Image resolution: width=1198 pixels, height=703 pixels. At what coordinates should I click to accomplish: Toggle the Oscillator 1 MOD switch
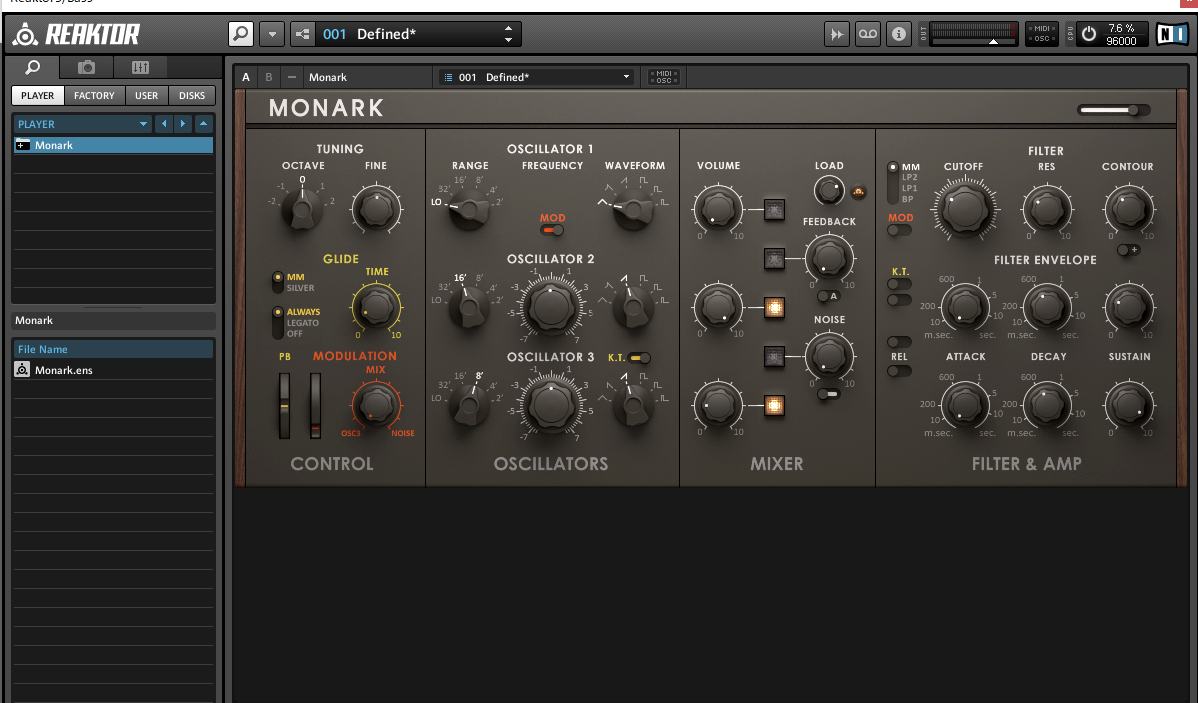point(552,230)
